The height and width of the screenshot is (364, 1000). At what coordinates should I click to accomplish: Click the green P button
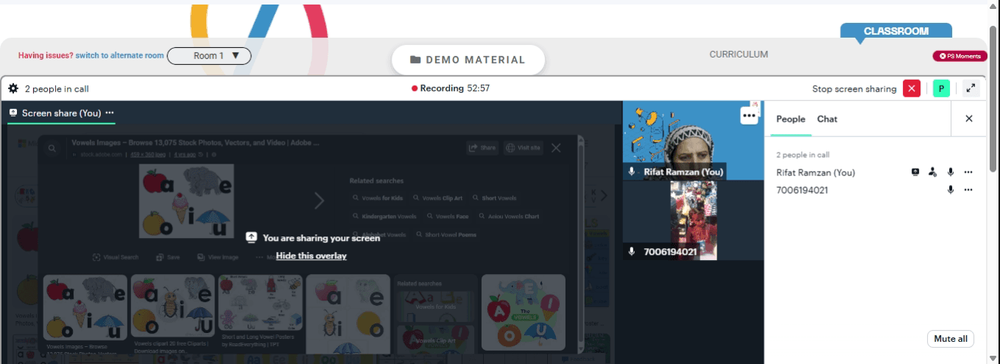941,89
